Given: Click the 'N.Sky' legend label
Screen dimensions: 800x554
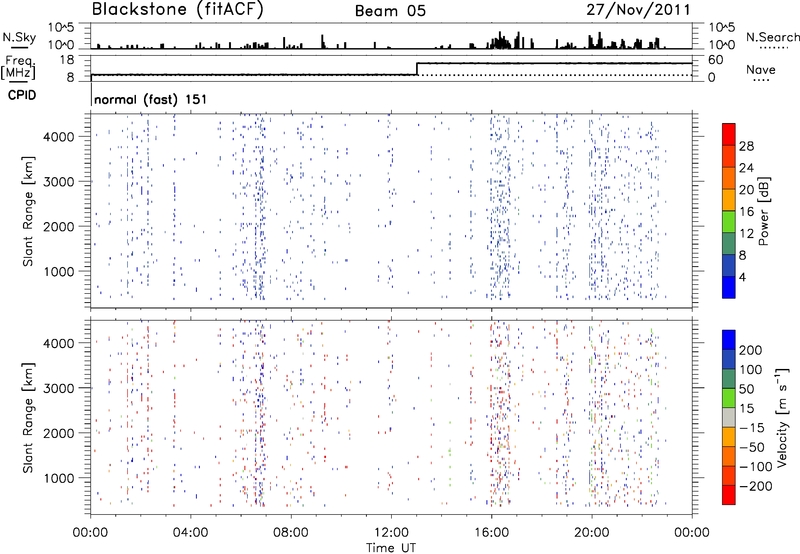Looking at the screenshot, I should 19,37.
